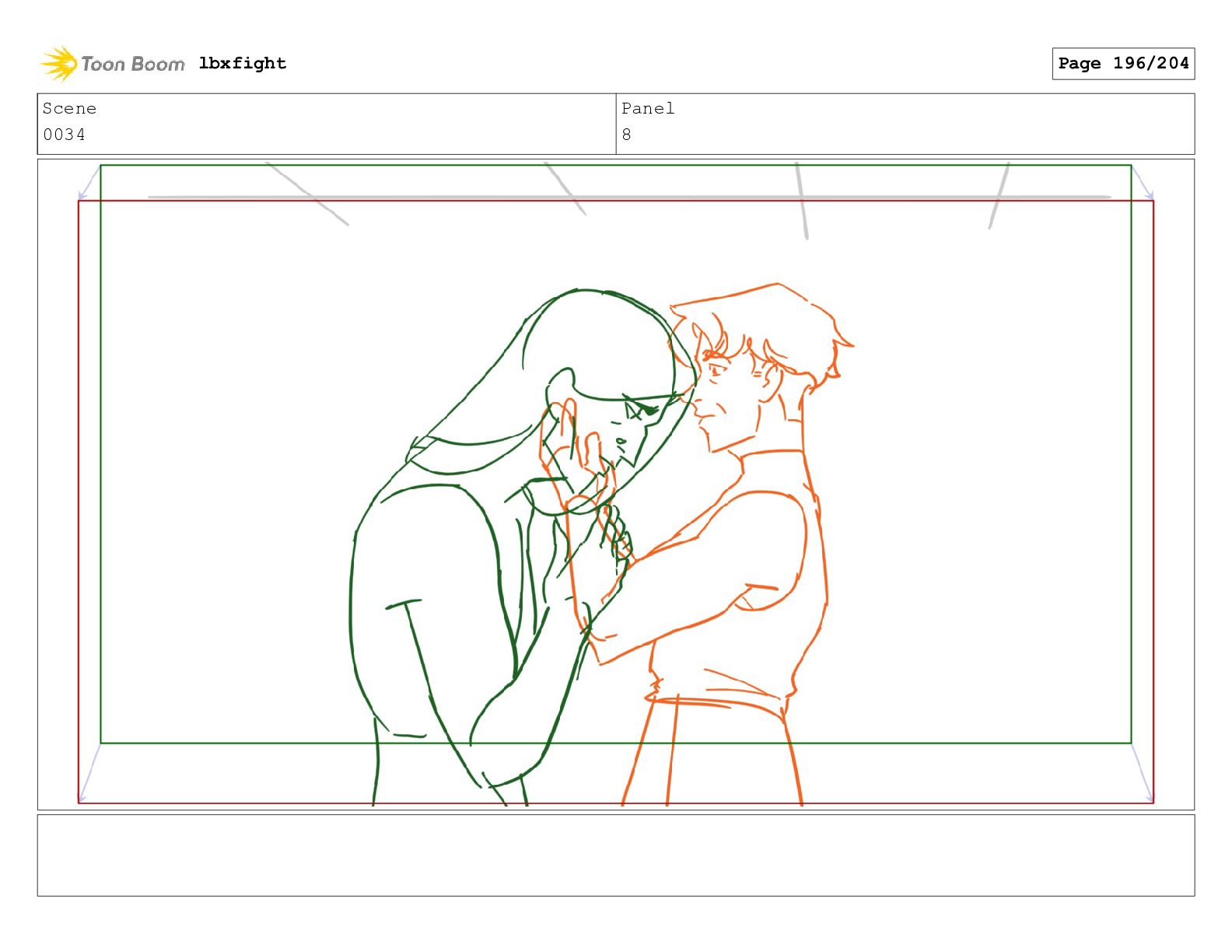Screen dimensions: 1232x952
Task: Click the Page 196/204 indicator box
Action: pos(1123,64)
